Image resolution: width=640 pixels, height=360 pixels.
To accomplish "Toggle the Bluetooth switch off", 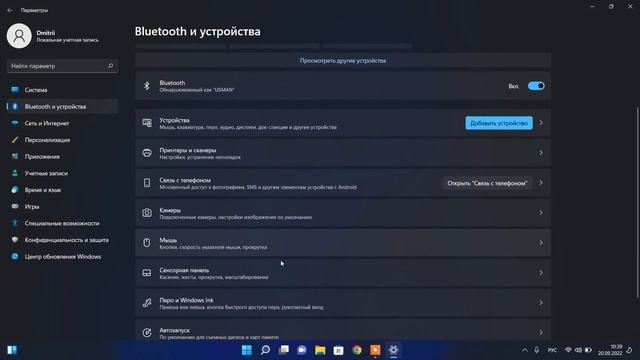I will click(536, 86).
